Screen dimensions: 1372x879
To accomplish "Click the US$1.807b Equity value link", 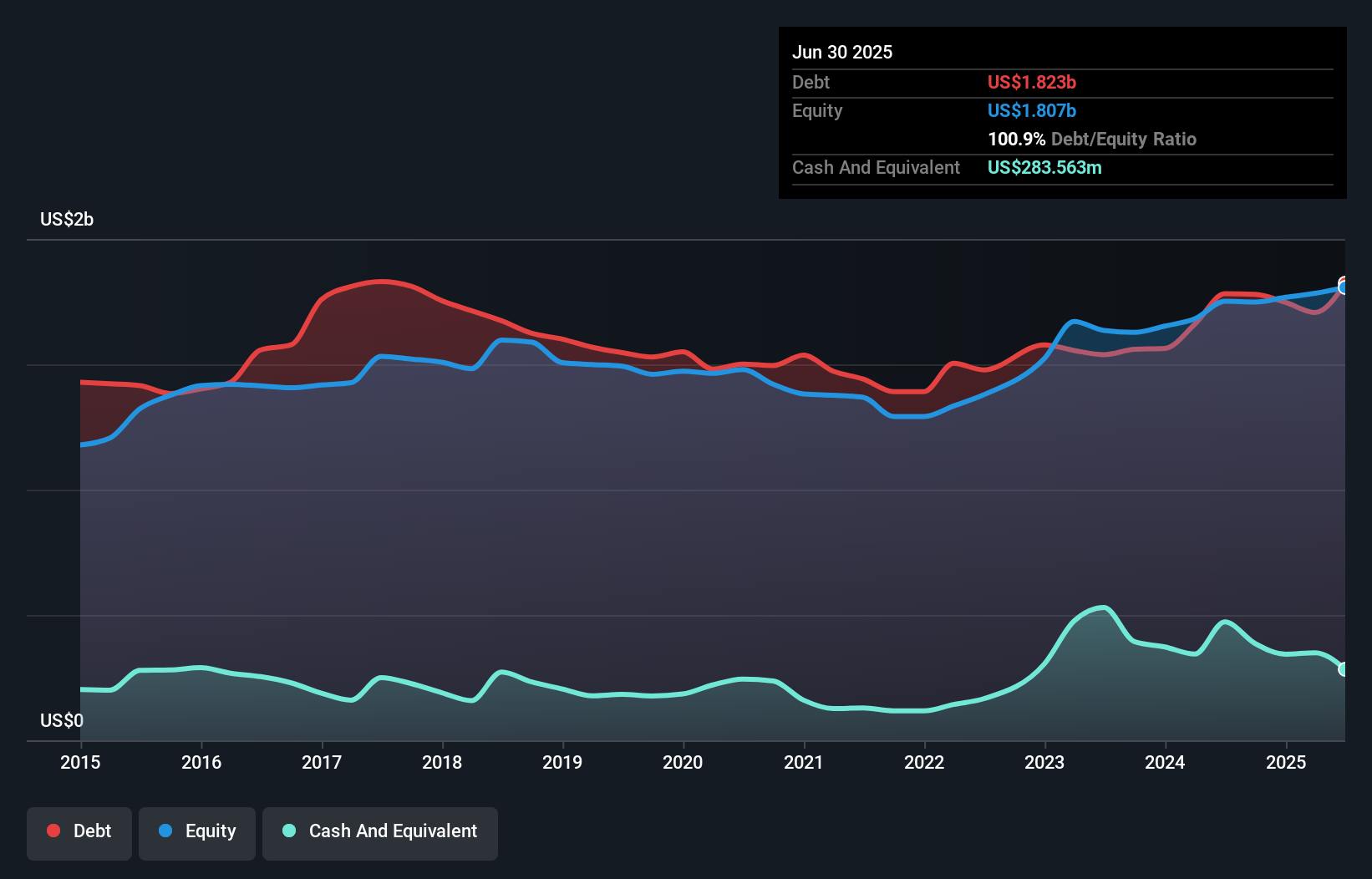I will pos(1032,110).
